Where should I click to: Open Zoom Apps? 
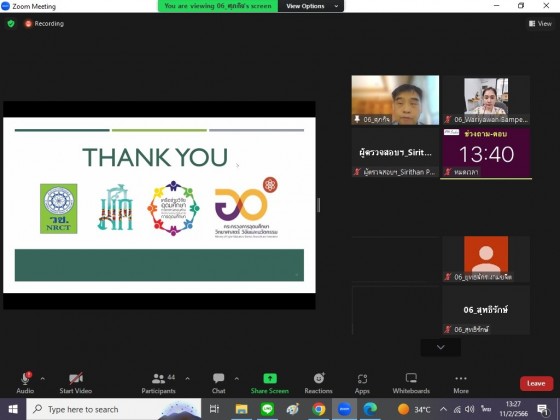tap(362, 383)
